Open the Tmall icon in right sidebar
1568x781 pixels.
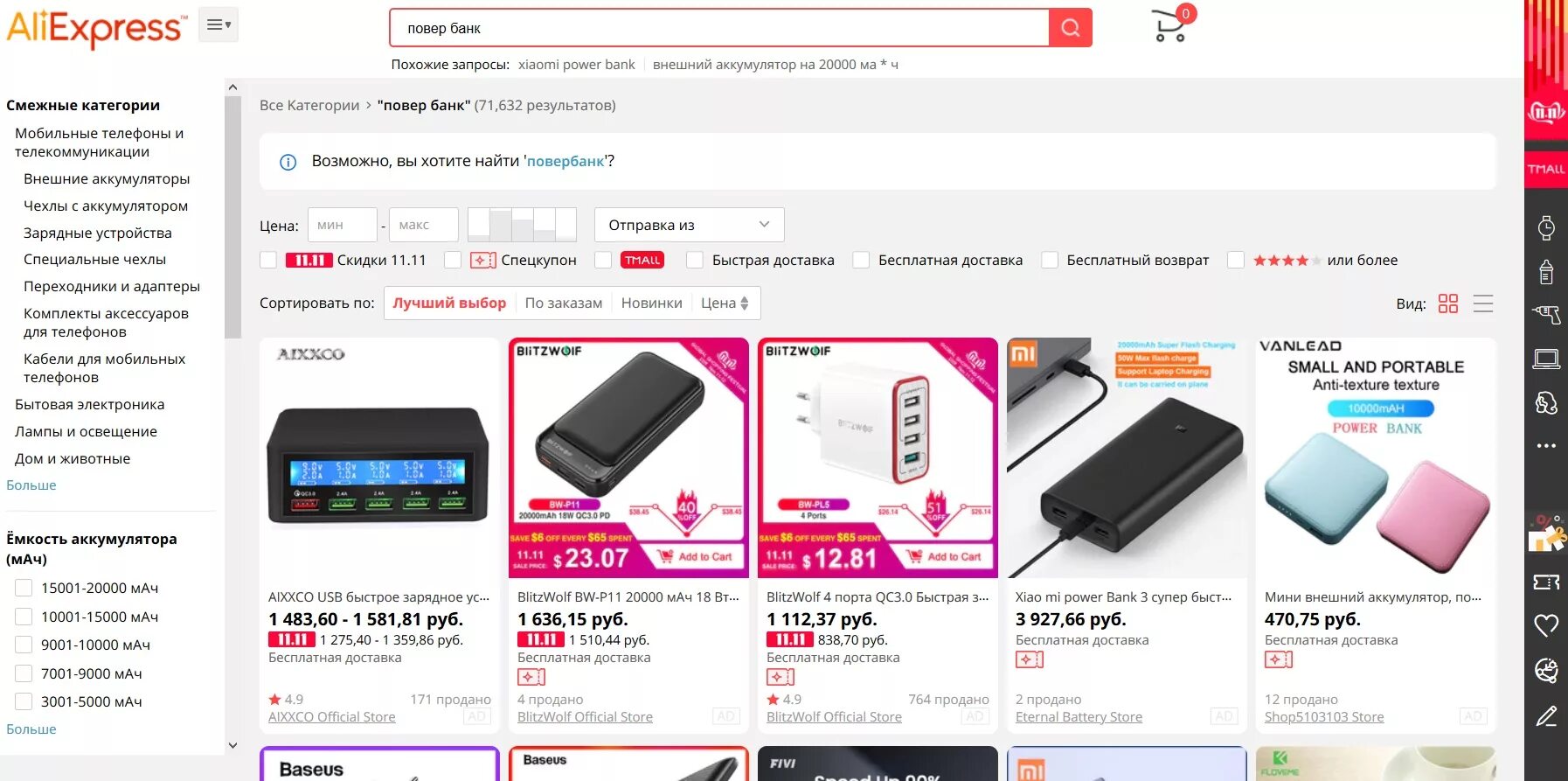[x=1546, y=169]
